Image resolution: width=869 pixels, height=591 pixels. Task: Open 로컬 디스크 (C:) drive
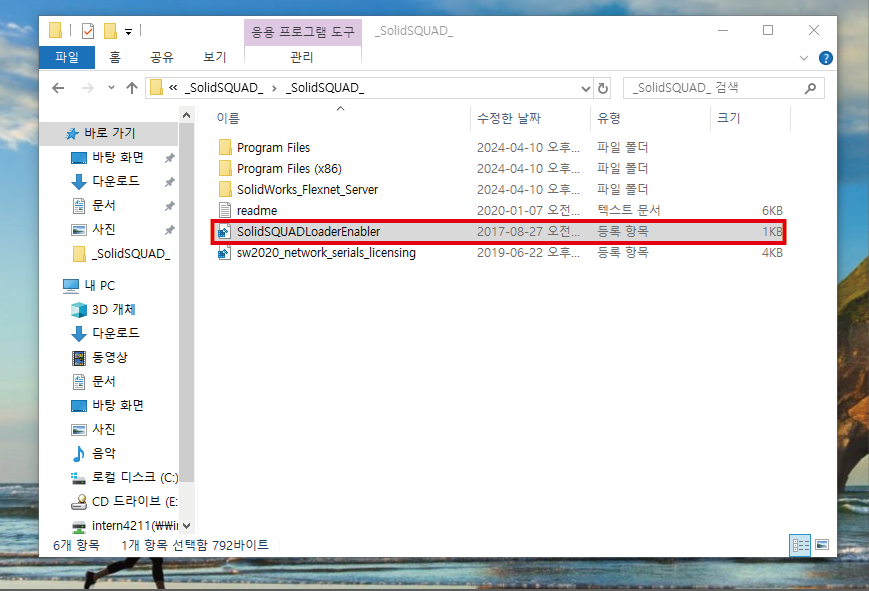[135, 477]
